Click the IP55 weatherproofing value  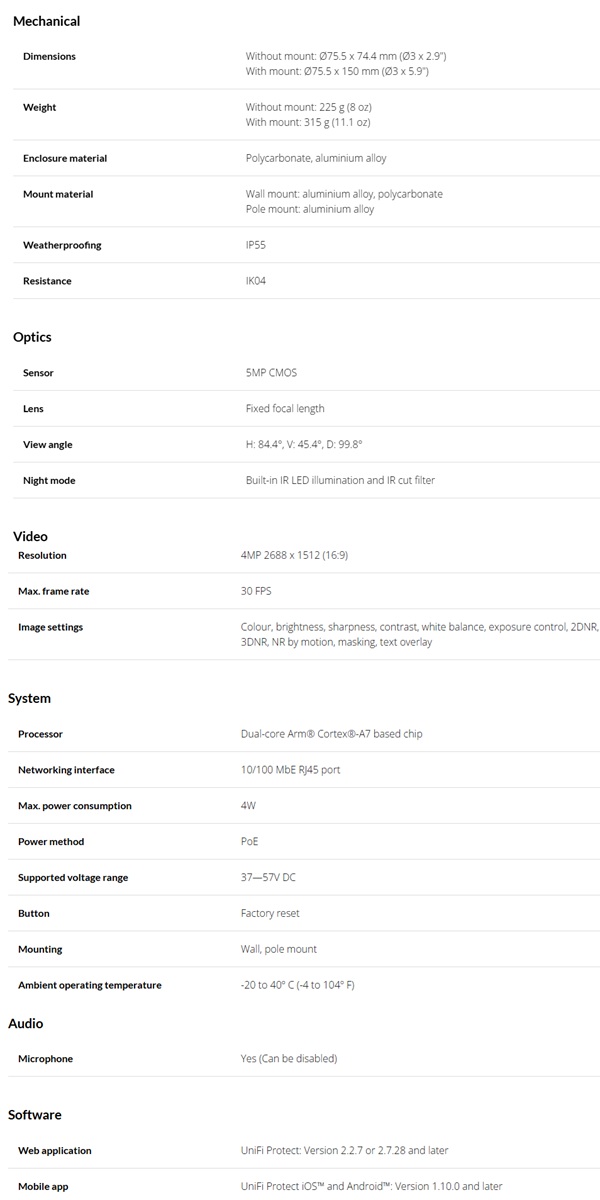click(256, 245)
